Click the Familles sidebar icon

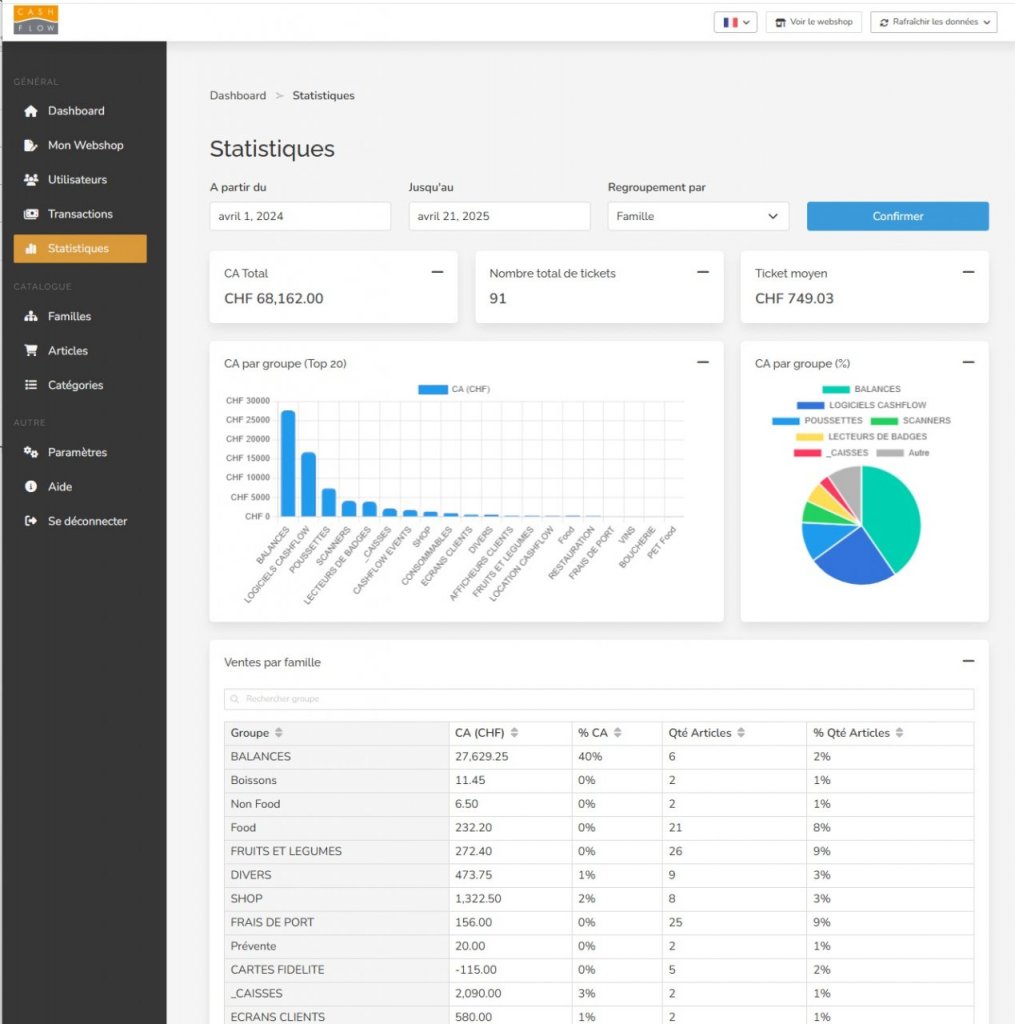30,316
